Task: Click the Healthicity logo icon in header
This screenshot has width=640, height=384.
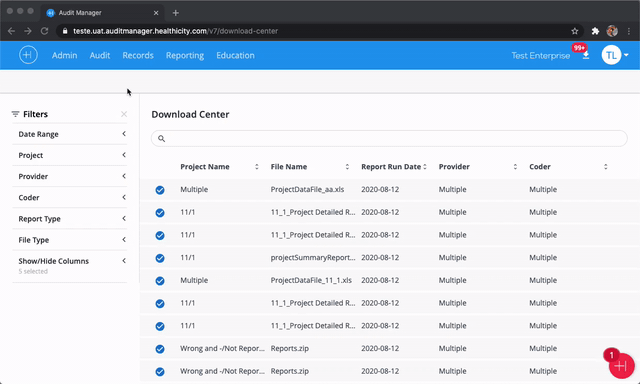Action: click(x=28, y=55)
